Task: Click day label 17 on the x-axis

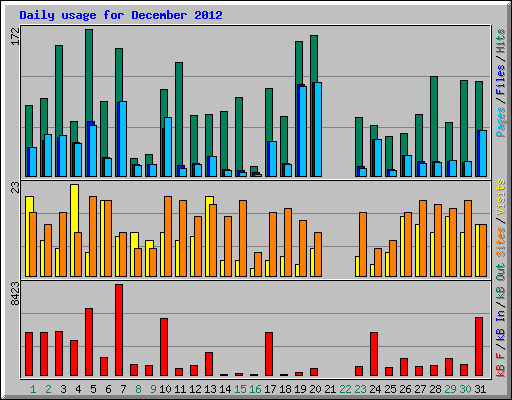Action: coord(270,389)
